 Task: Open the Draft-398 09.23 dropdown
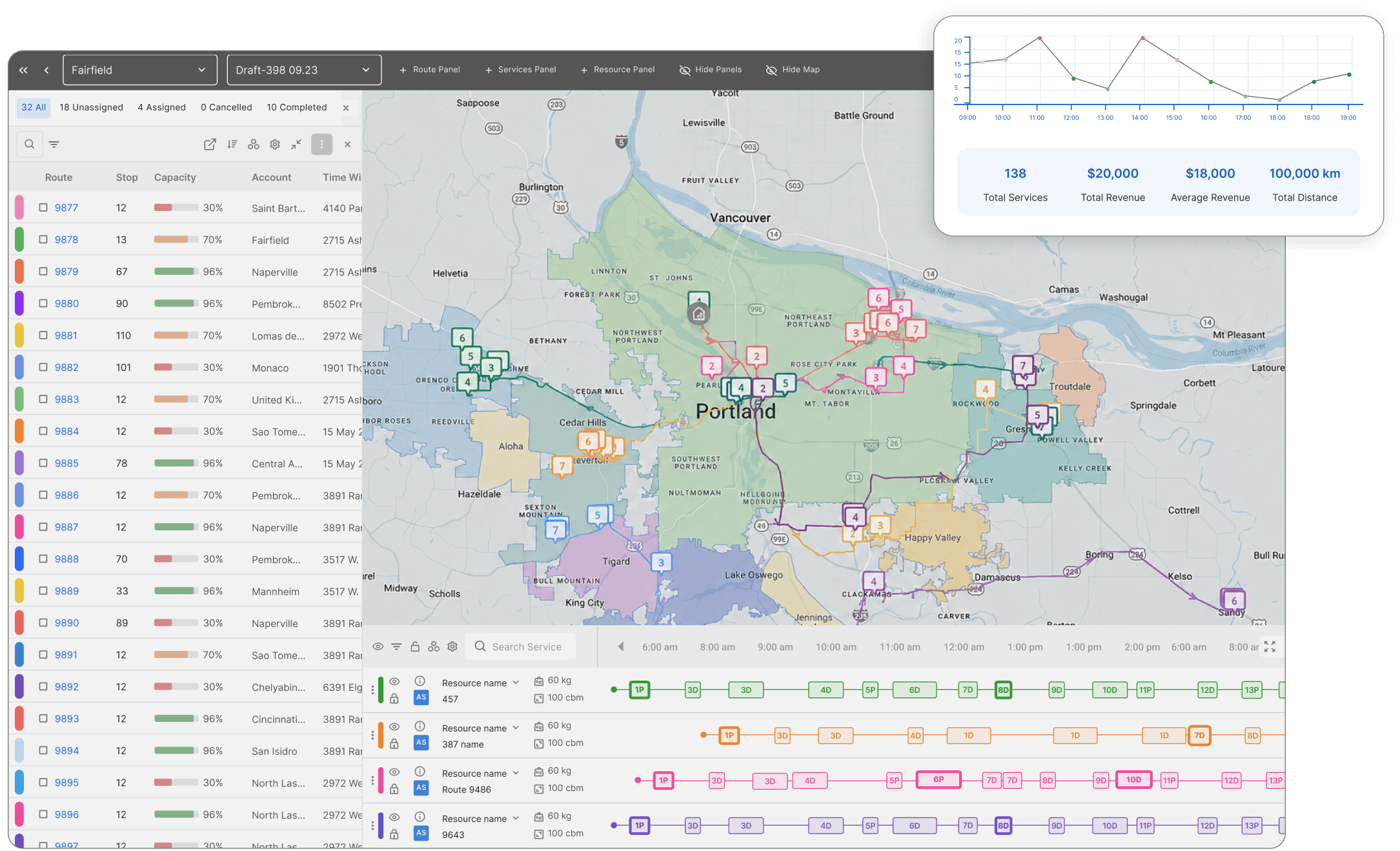tap(304, 70)
